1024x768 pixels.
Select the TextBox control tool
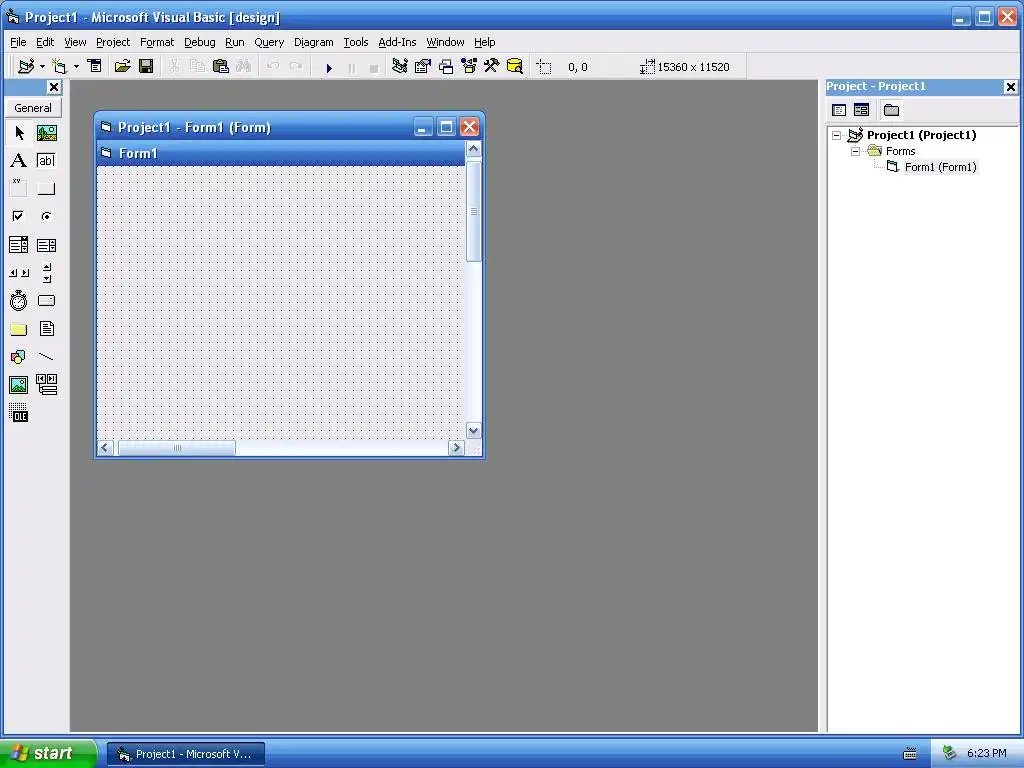pos(46,161)
